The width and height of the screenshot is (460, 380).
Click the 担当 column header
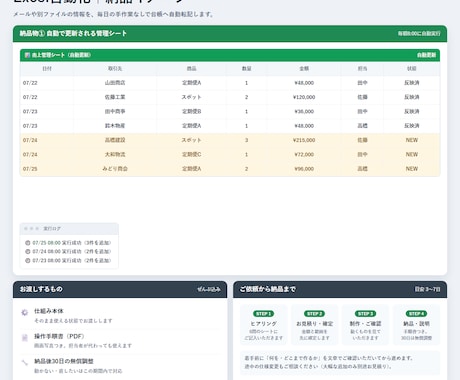[x=362, y=69]
